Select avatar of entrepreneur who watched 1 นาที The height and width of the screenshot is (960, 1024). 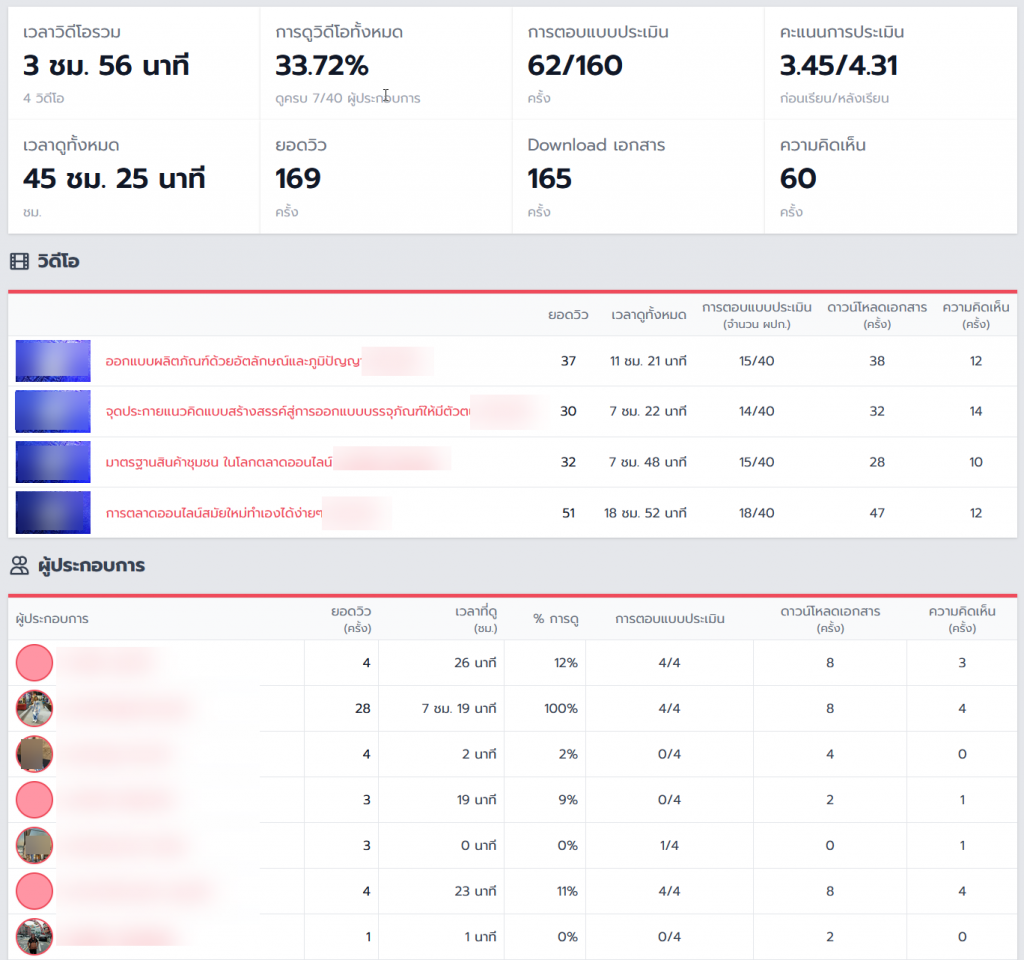(35, 937)
